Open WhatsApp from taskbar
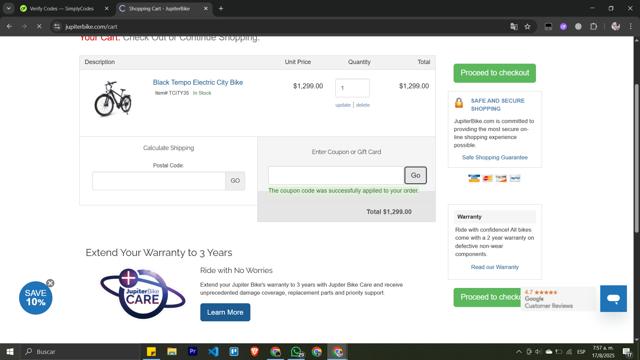640x360 pixels. coord(297,351)
